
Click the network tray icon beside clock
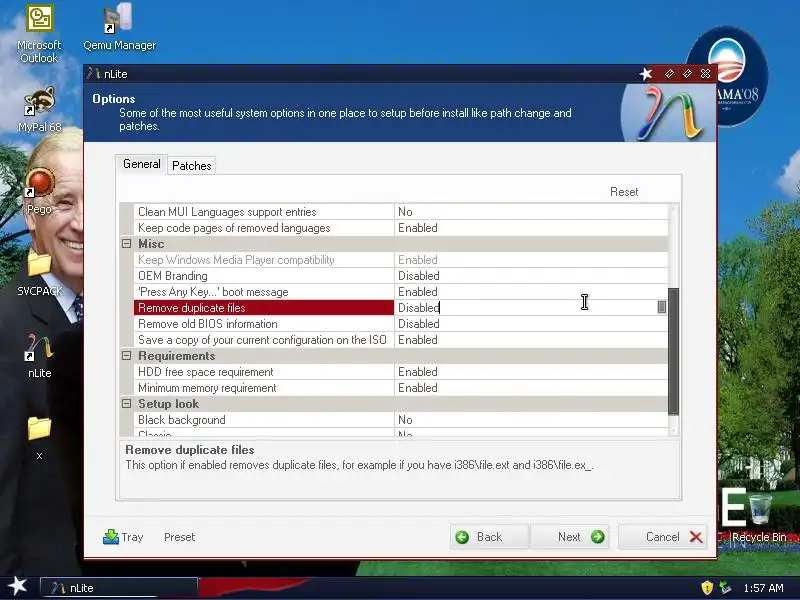[x=724, y=588]
